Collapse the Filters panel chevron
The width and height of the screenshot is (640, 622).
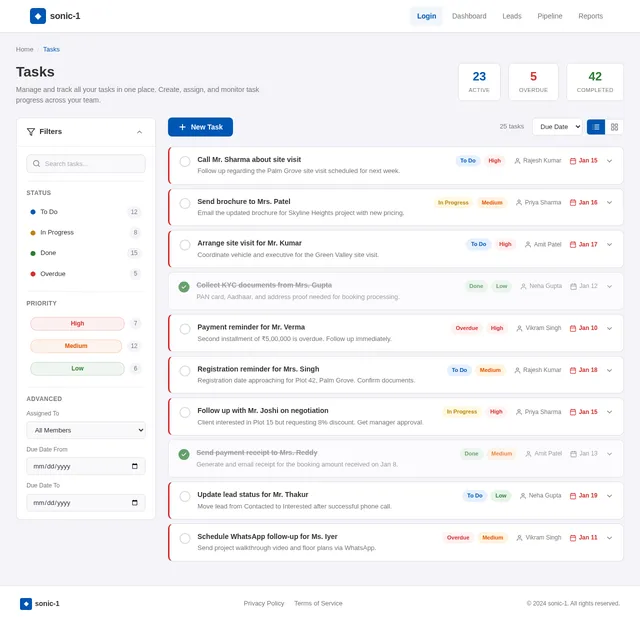click(x=139, y=132)
